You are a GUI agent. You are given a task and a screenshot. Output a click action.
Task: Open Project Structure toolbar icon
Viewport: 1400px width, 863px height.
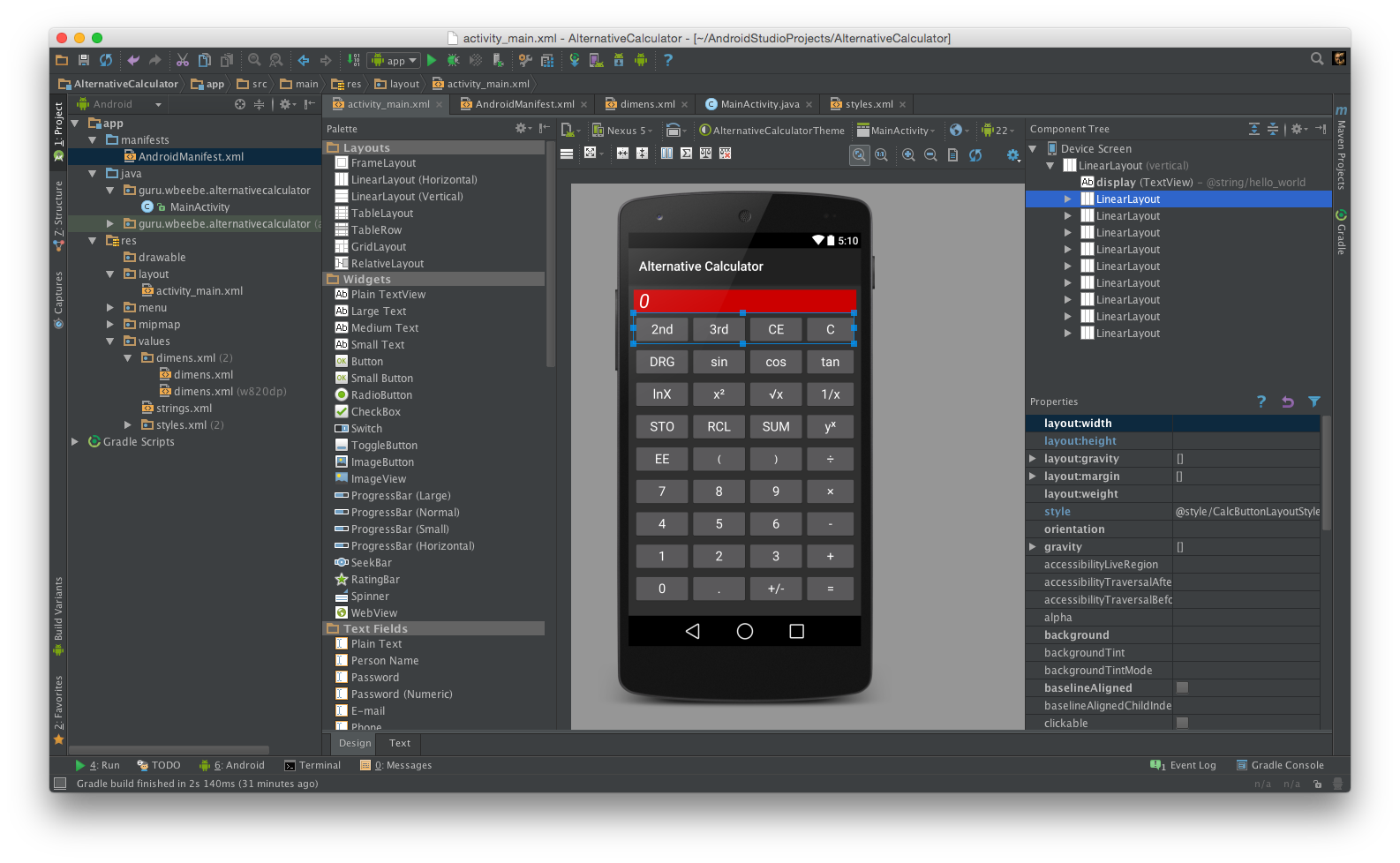point(547,60)
